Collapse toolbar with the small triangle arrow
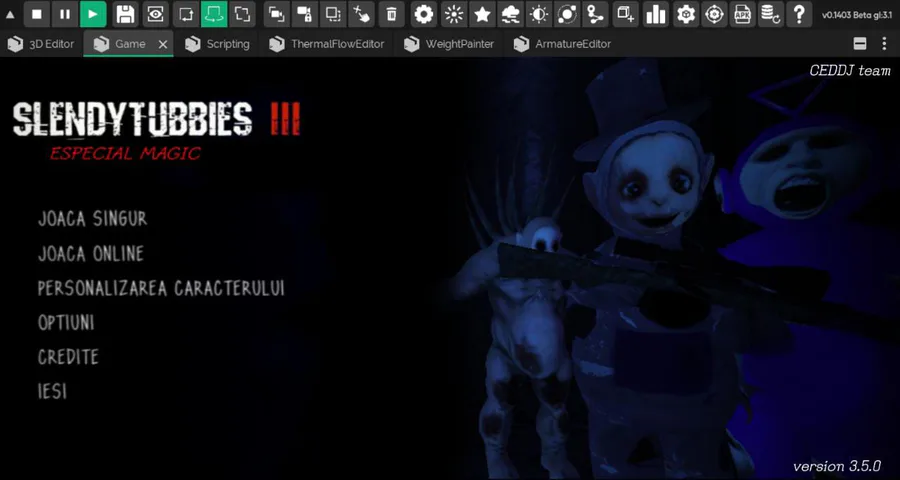 click(x=10, y=14)
